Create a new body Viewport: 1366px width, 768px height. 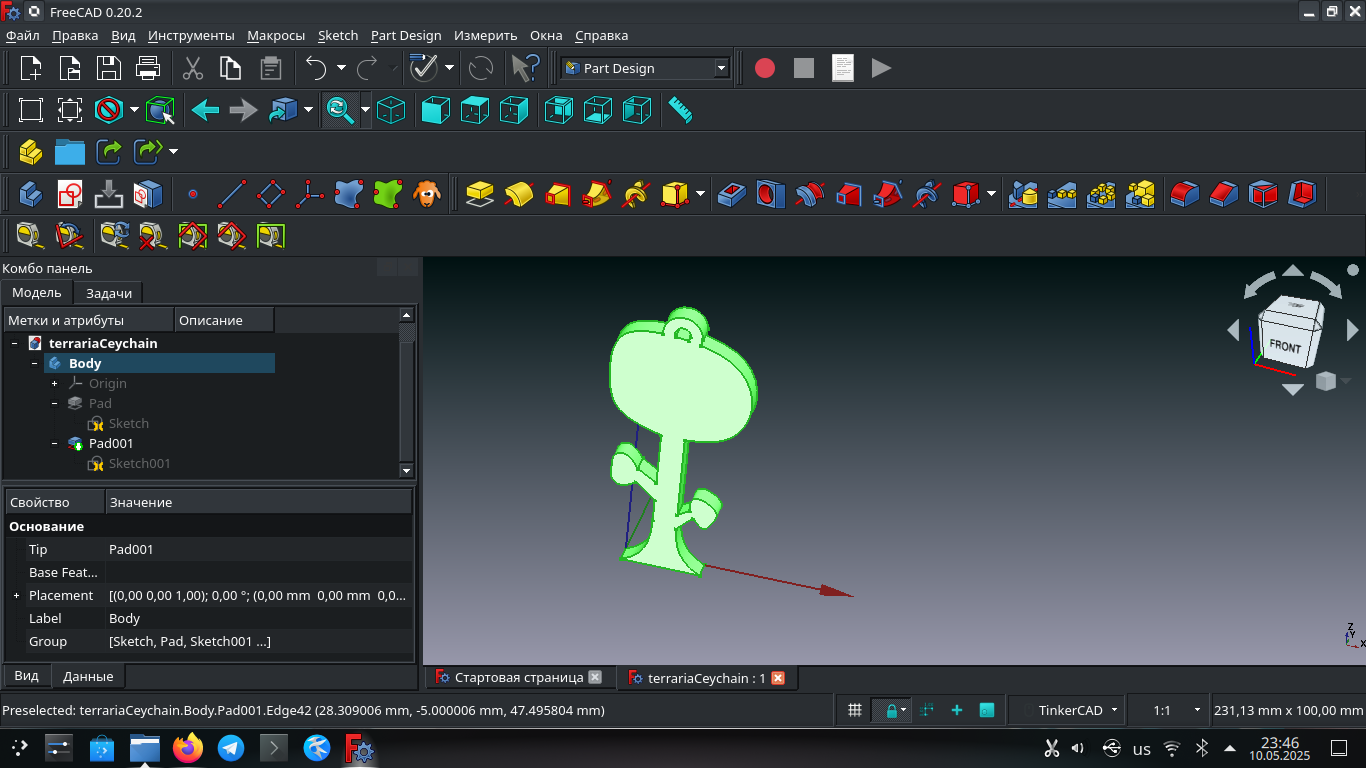tap(31, 193)
